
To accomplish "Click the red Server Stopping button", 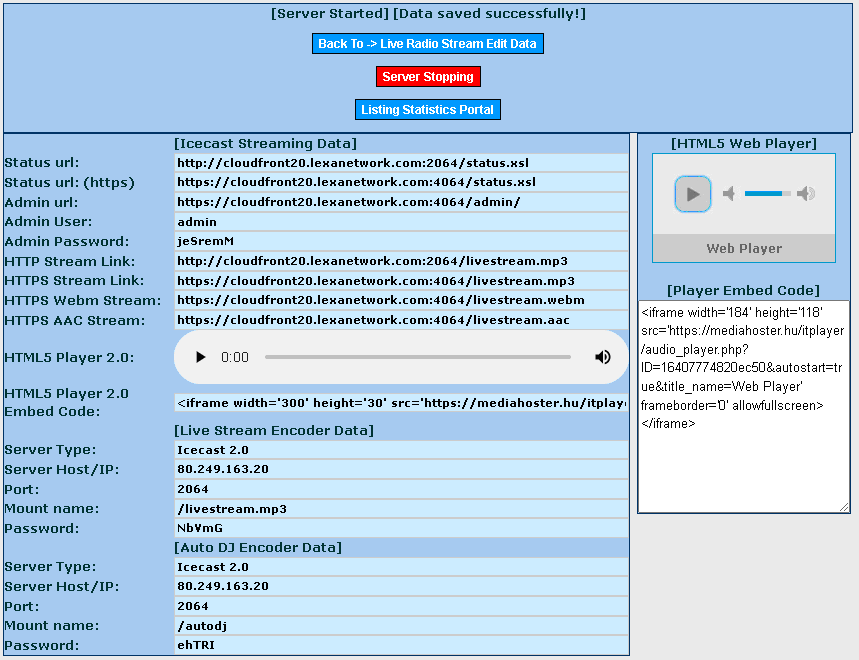I will pos(428,77).
